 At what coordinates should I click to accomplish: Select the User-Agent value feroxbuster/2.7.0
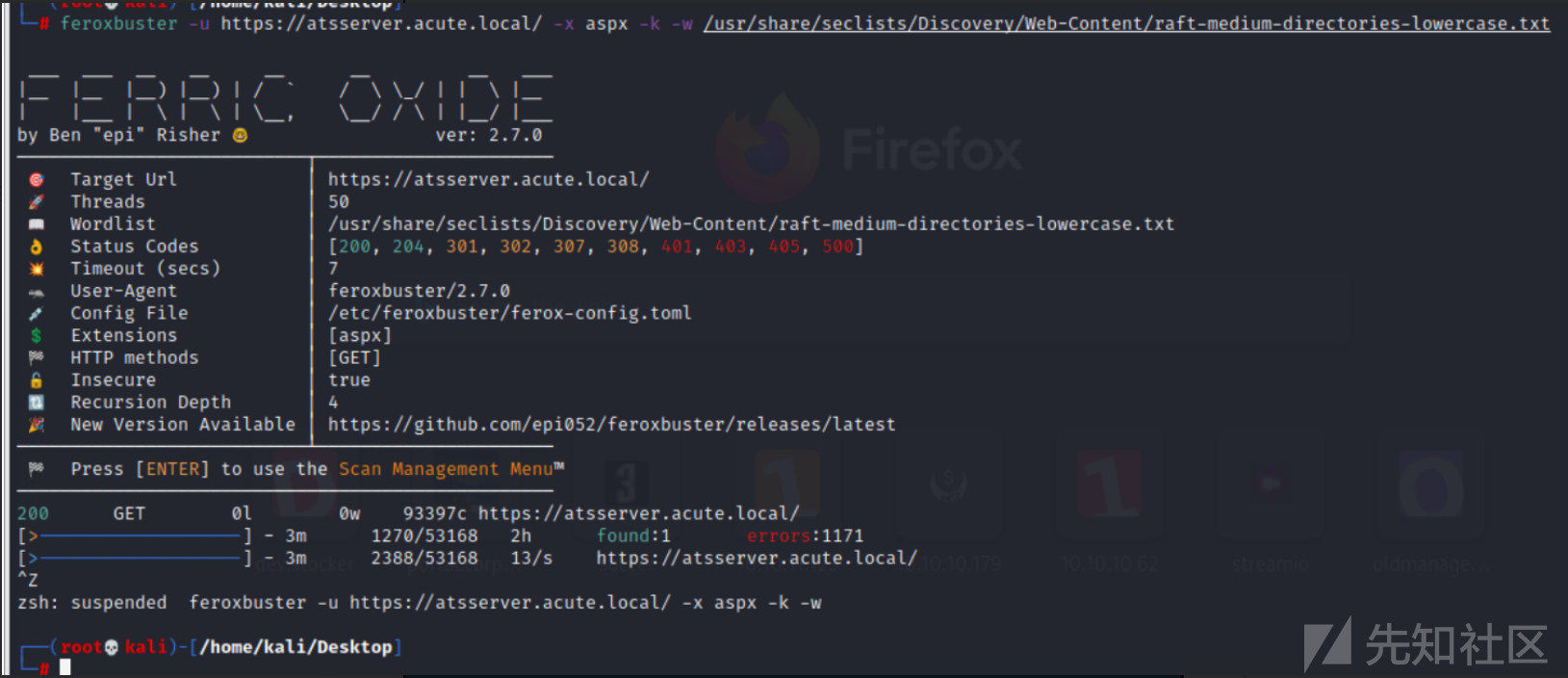(419, 291)
